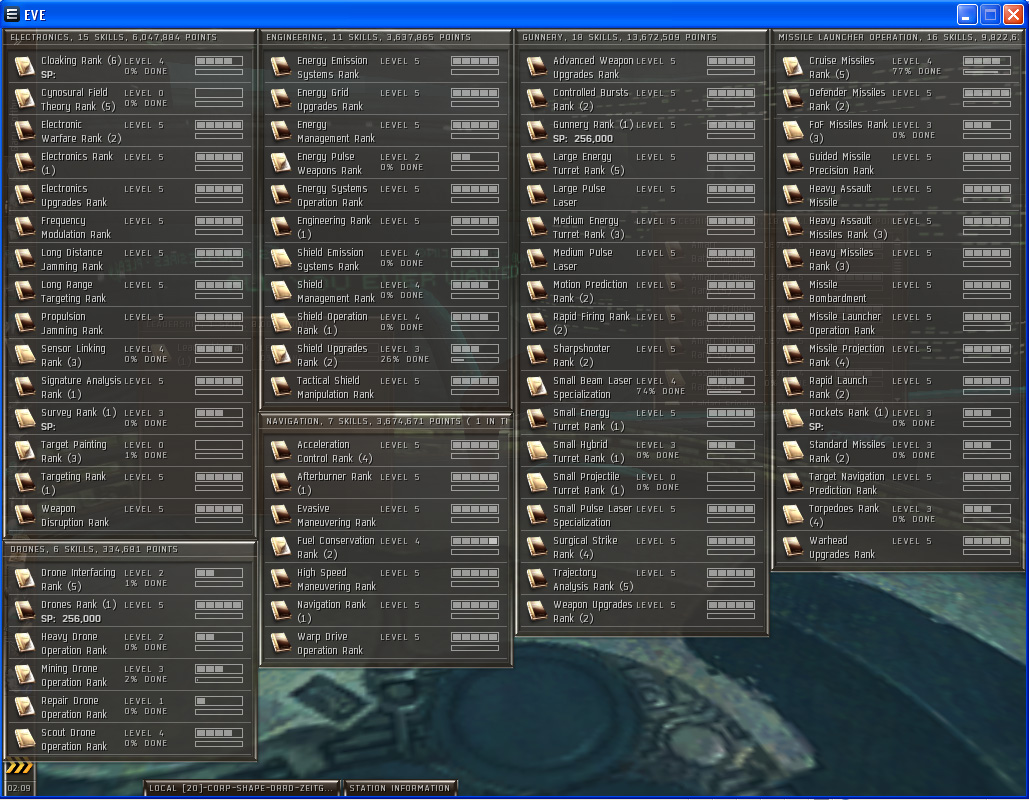Click the High Speed Maneuvering skill name
The width and height of the screenshot is (1029, 800).
336,579
